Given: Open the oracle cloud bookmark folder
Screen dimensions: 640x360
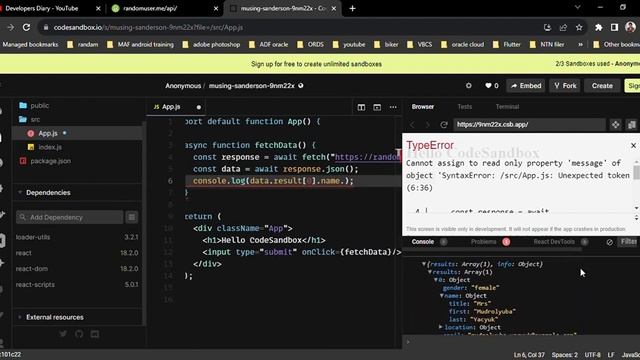Looking at the screenshot, I should coord(462,44).
